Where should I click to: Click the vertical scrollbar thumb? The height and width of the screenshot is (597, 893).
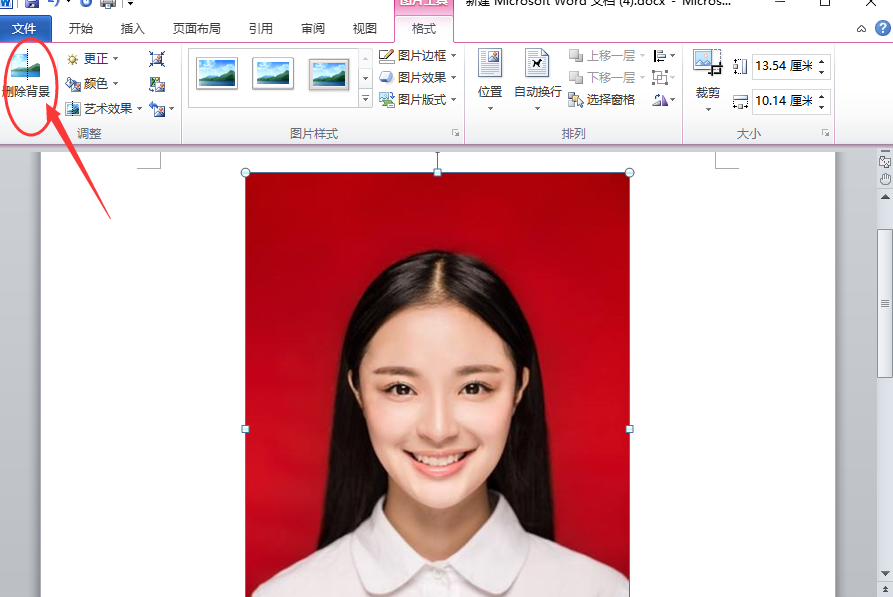[x=885, y=303]
